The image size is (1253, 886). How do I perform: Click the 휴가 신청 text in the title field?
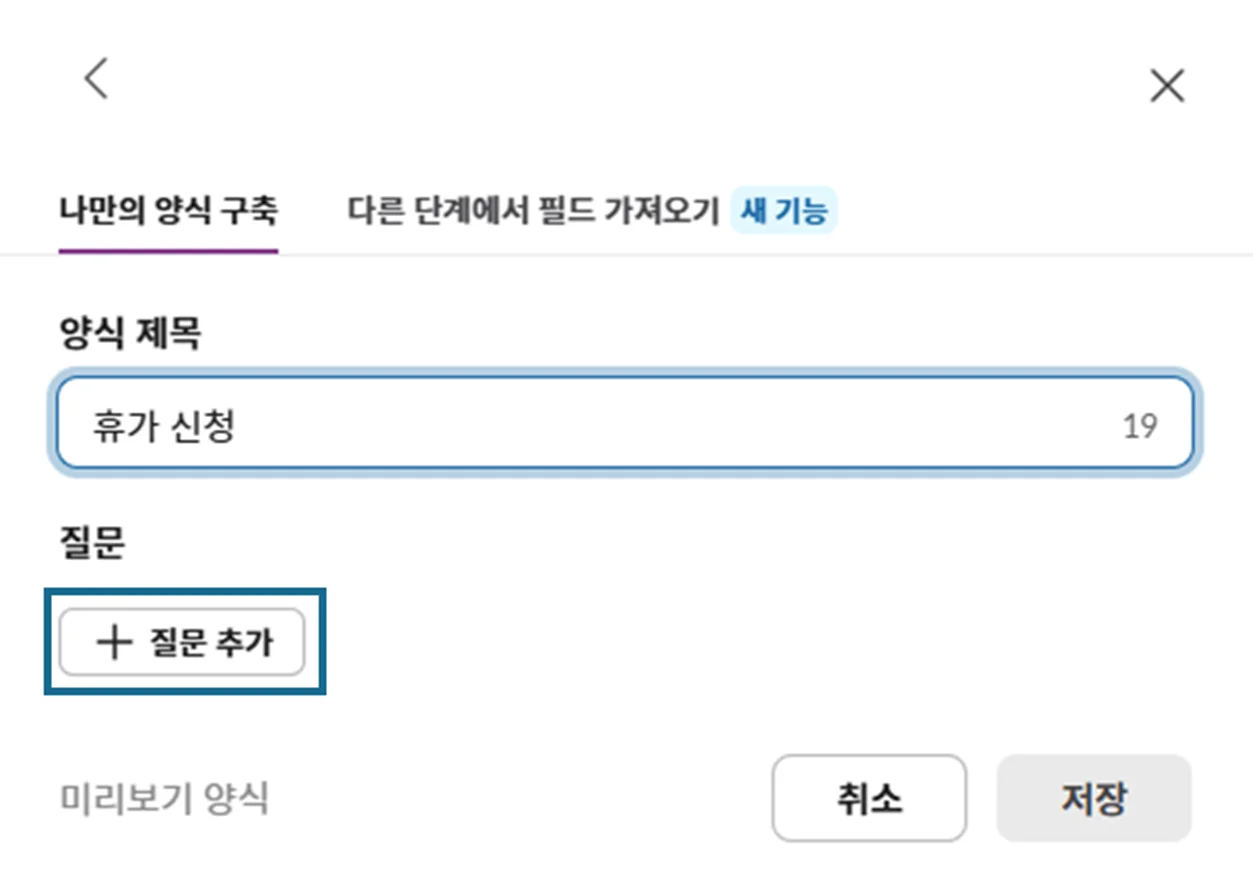[164, 427]
